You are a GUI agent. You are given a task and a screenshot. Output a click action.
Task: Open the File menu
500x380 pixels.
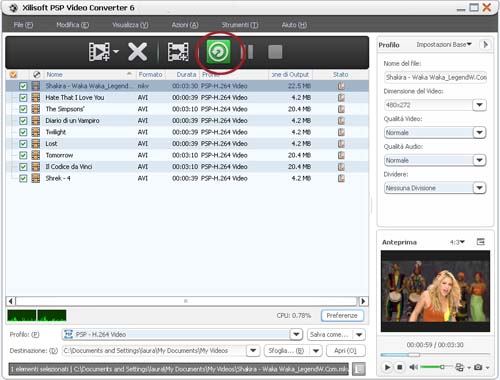click(23, 25)
